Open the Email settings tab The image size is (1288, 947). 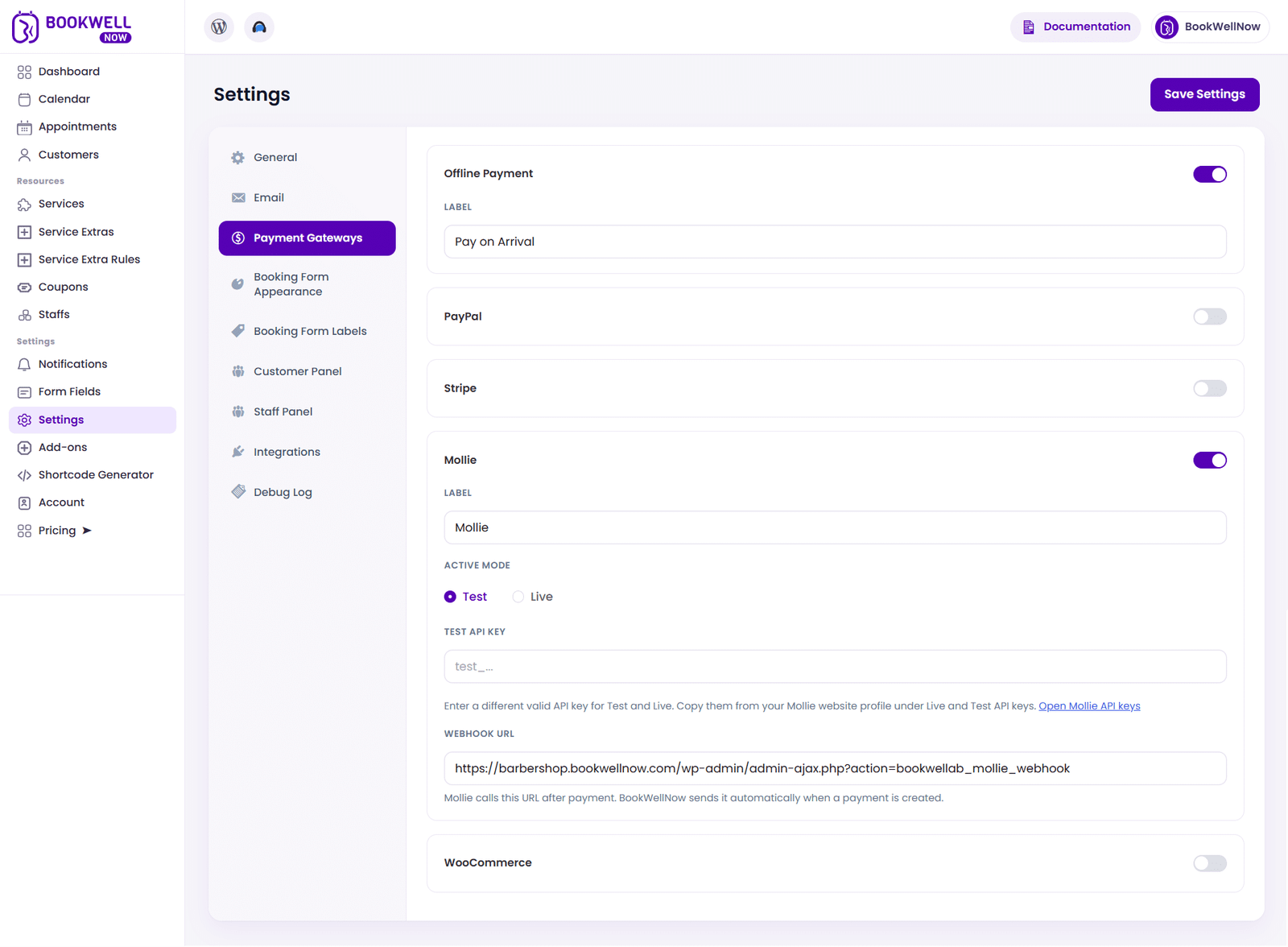[307, 198]
